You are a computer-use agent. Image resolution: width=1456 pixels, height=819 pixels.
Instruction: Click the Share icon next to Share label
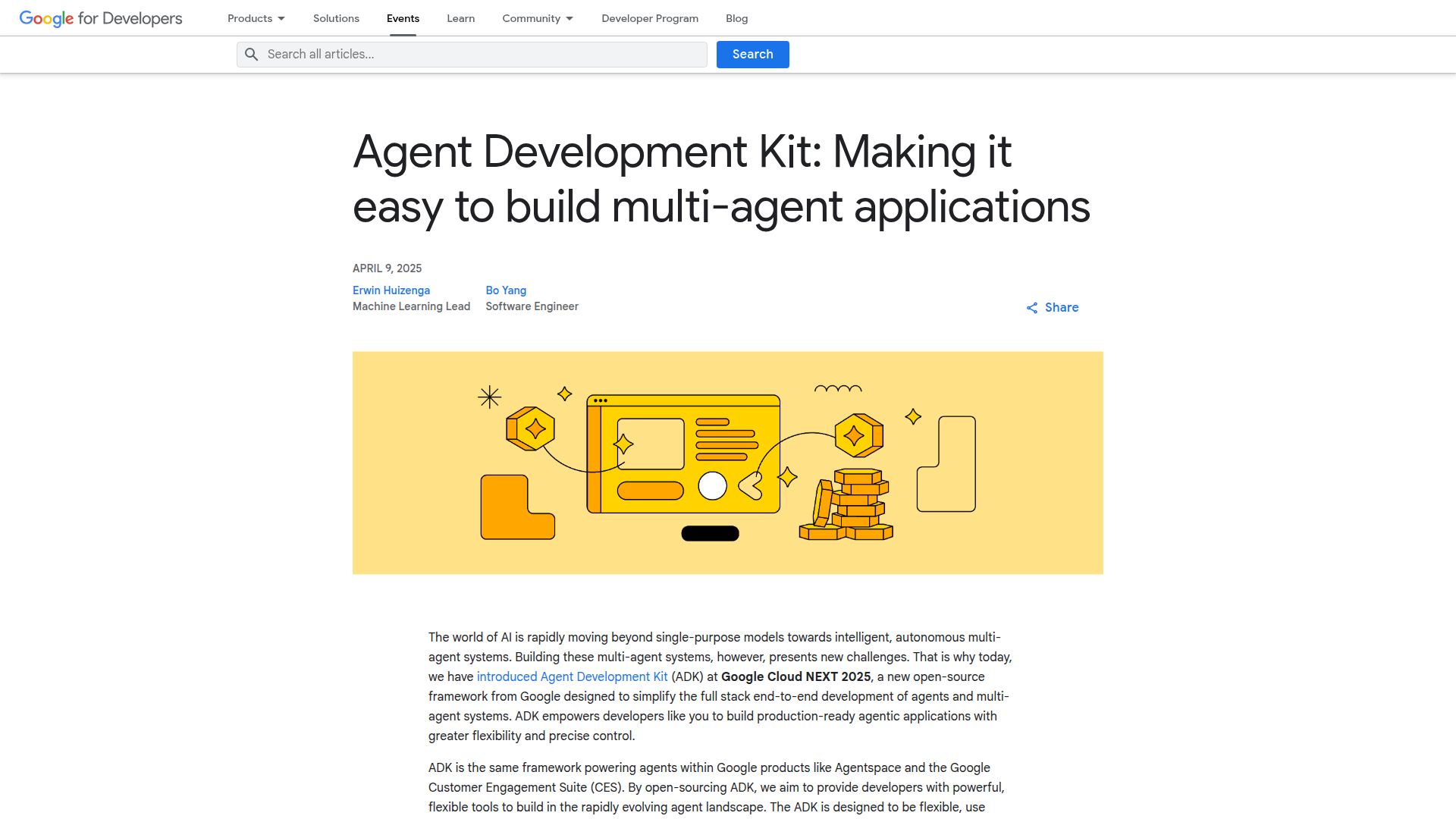(1031, 307)
